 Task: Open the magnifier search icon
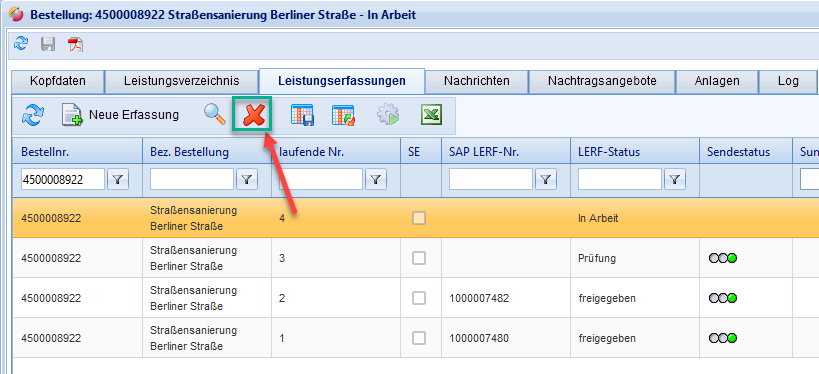[215, 114]
